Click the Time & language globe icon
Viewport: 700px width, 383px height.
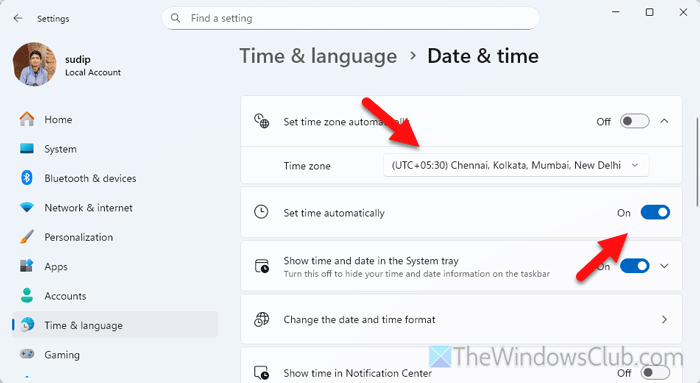(27, 325)
